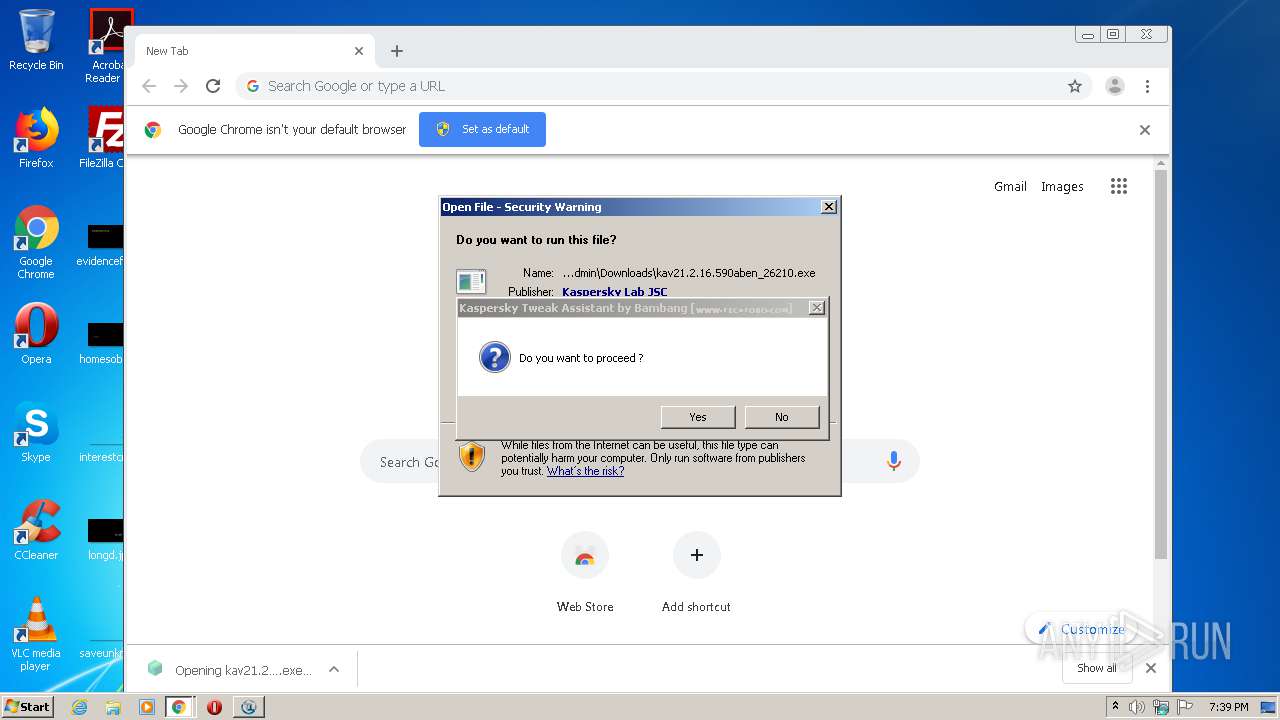This screenshot has height=720, width=1280.
Task: Open a new Chrome tab with the plus button
Action: click(397, 51)
